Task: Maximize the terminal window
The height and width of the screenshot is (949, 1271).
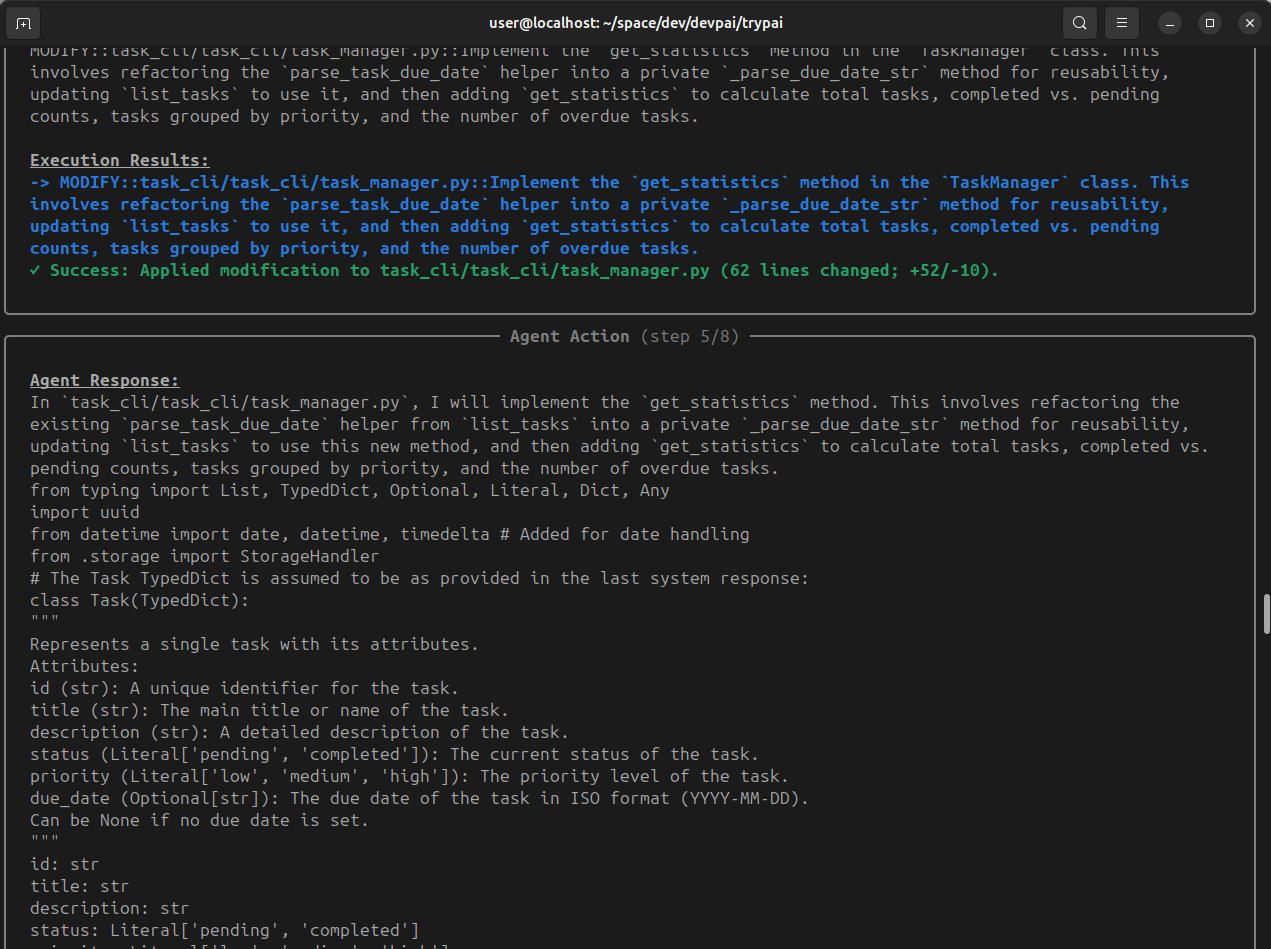Action: 1210,22
